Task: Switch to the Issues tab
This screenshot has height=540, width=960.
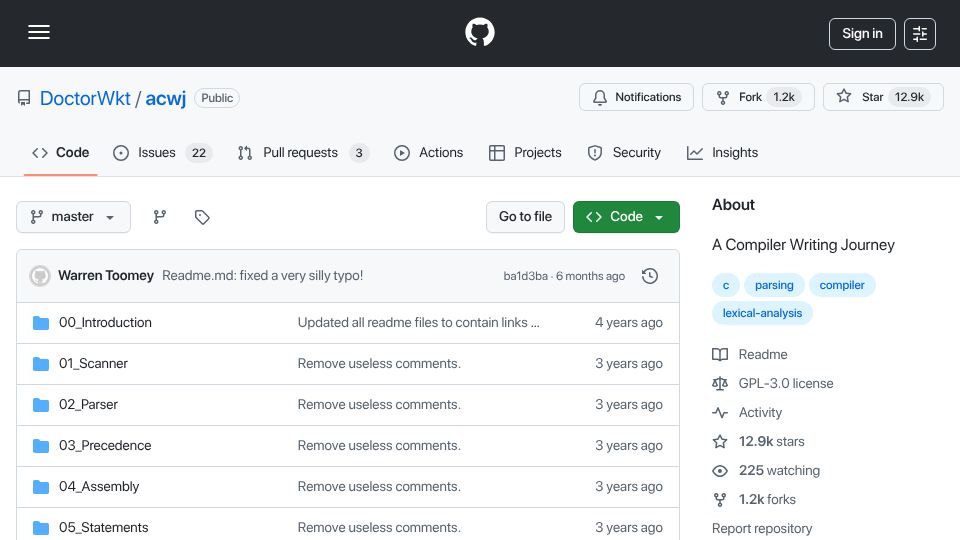Action: pyautogui.click(x=162, y=152)
